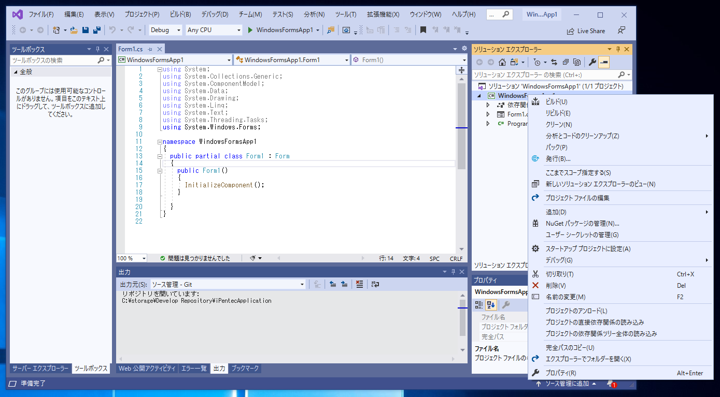Open the 追加(D) submenu
This screenshot has height=397, width=720.
pos(620,212)
